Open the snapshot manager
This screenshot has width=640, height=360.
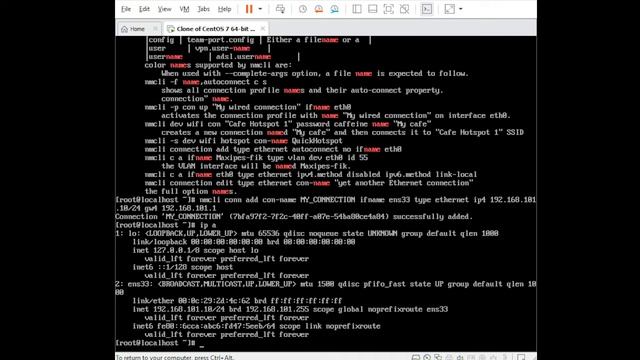[334, 9]
